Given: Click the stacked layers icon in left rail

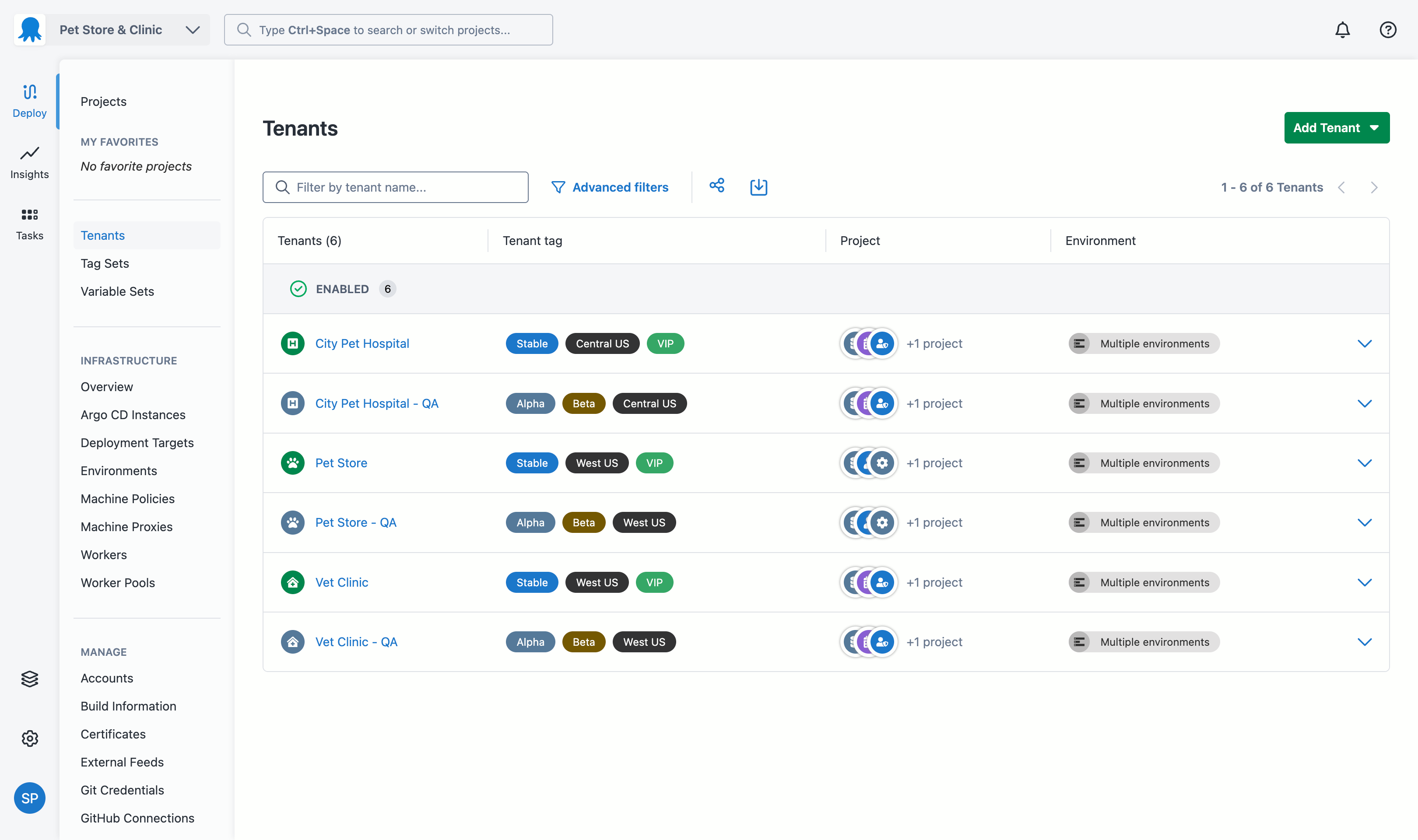Looking at the screenshot, I should [x=29, y=679].
